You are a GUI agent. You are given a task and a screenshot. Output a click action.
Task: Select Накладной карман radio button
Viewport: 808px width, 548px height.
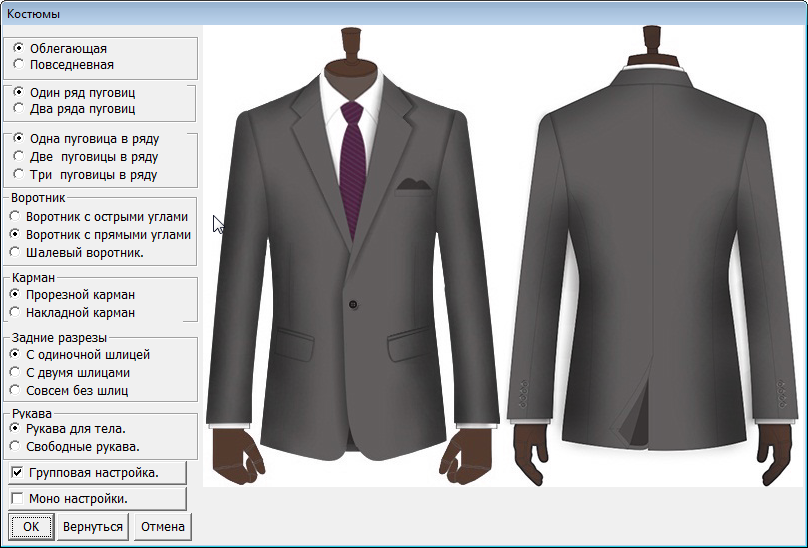coord(15,313)
